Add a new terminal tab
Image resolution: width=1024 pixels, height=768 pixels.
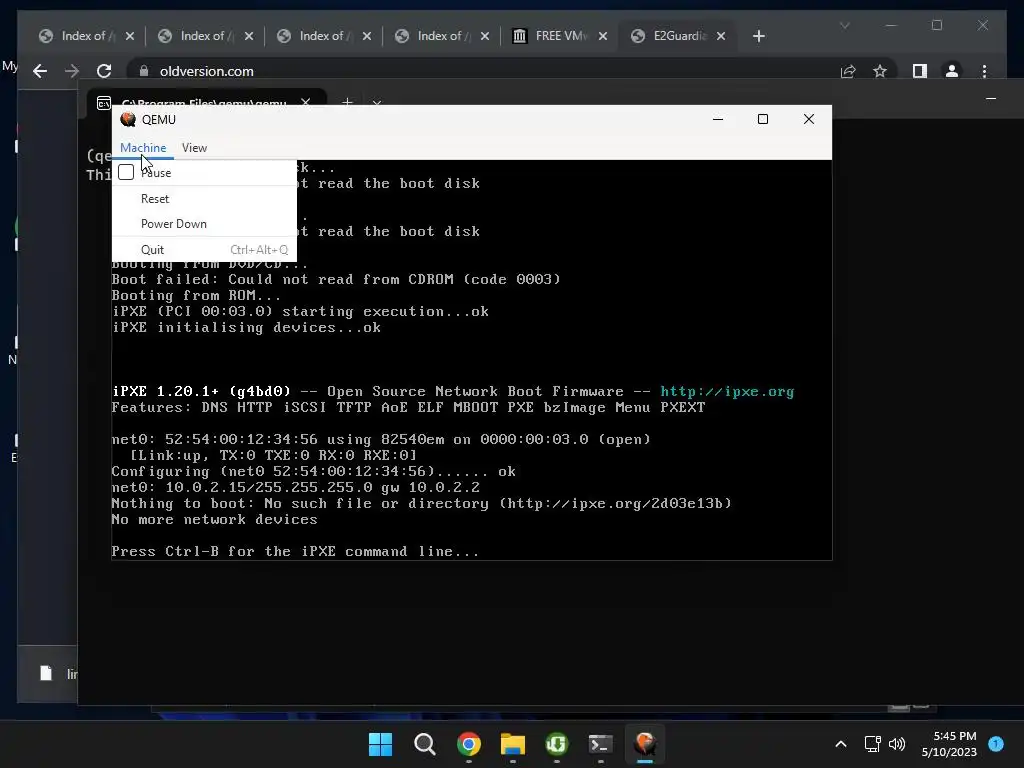tap(347, 102)
